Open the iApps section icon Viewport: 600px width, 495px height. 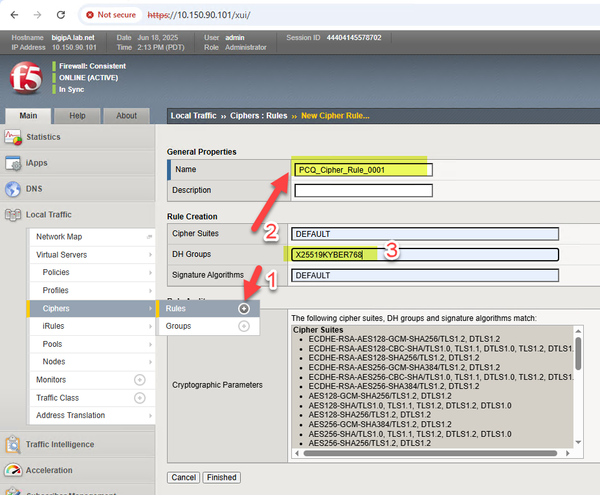[14, 163]
